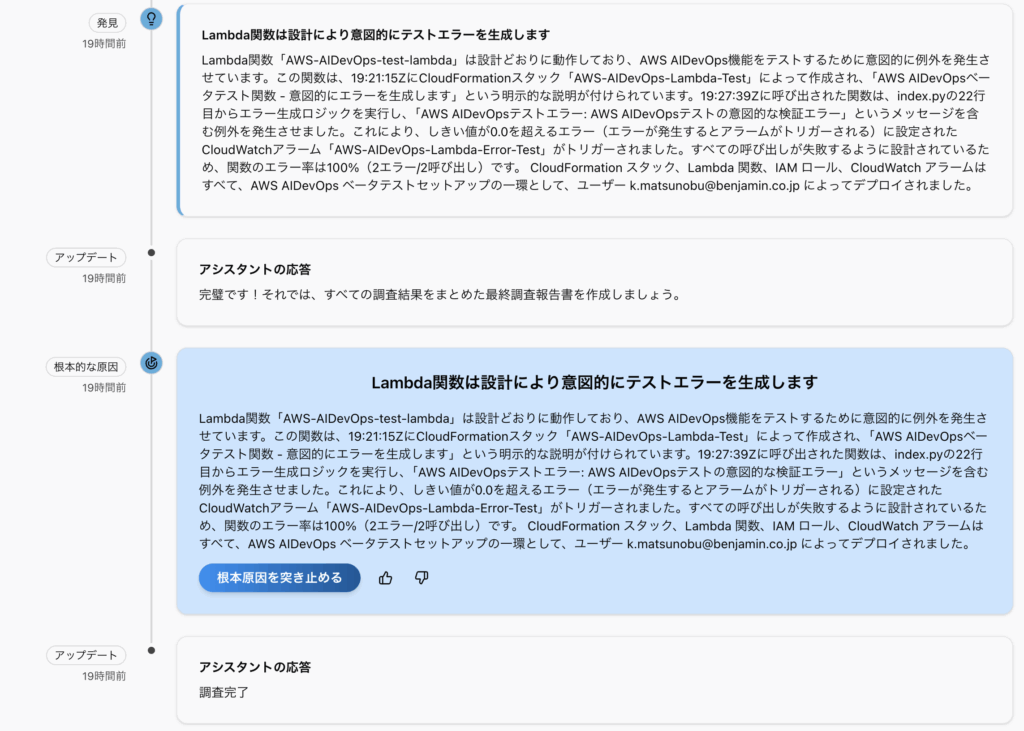The image size is (1024, 731).
Task: Open the finding card's bold title
Action: tap(375, 35)
